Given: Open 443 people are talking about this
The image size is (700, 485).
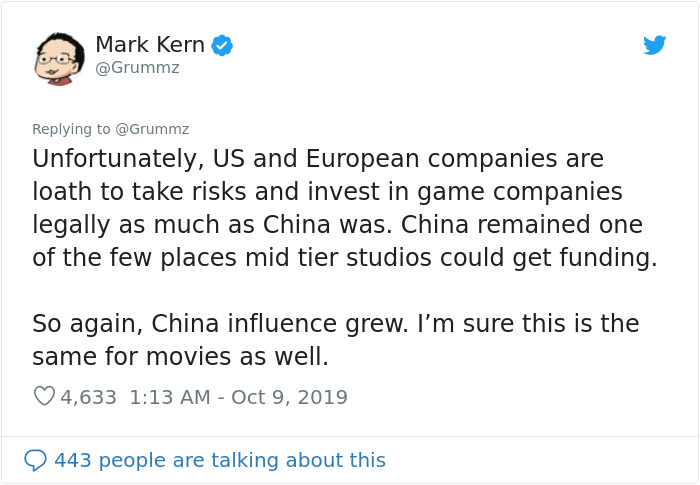Looking at the screenshot, I should (220, 460).
